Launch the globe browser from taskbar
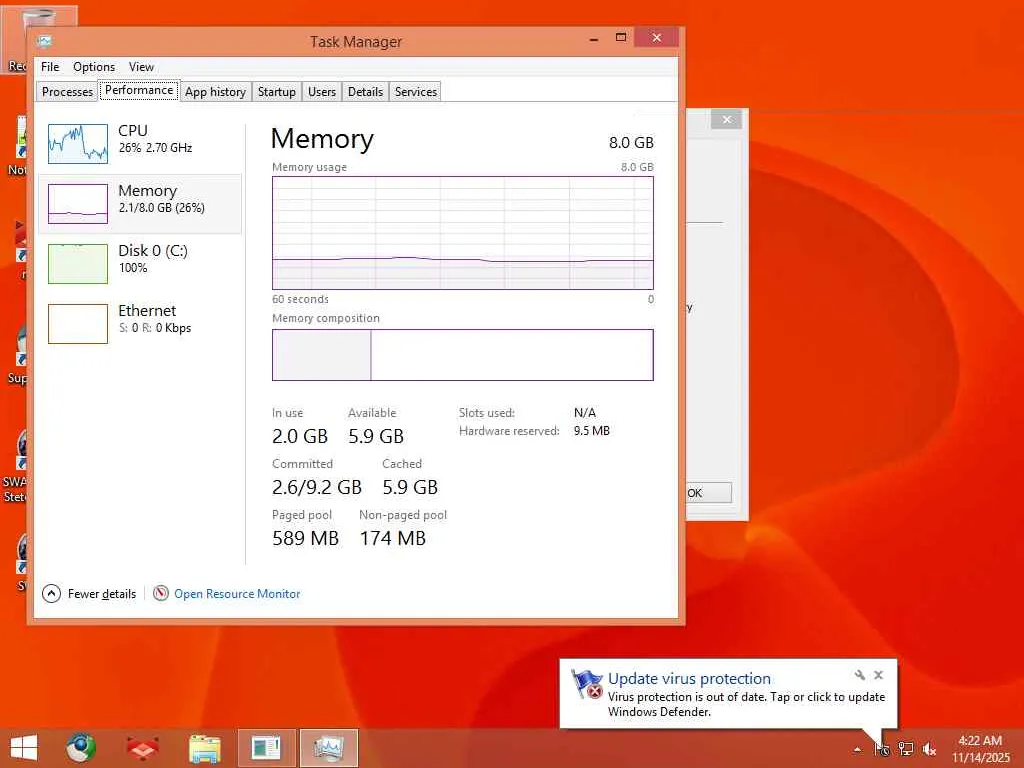Viewport: 1024px width, 768px height. [80, 748]
